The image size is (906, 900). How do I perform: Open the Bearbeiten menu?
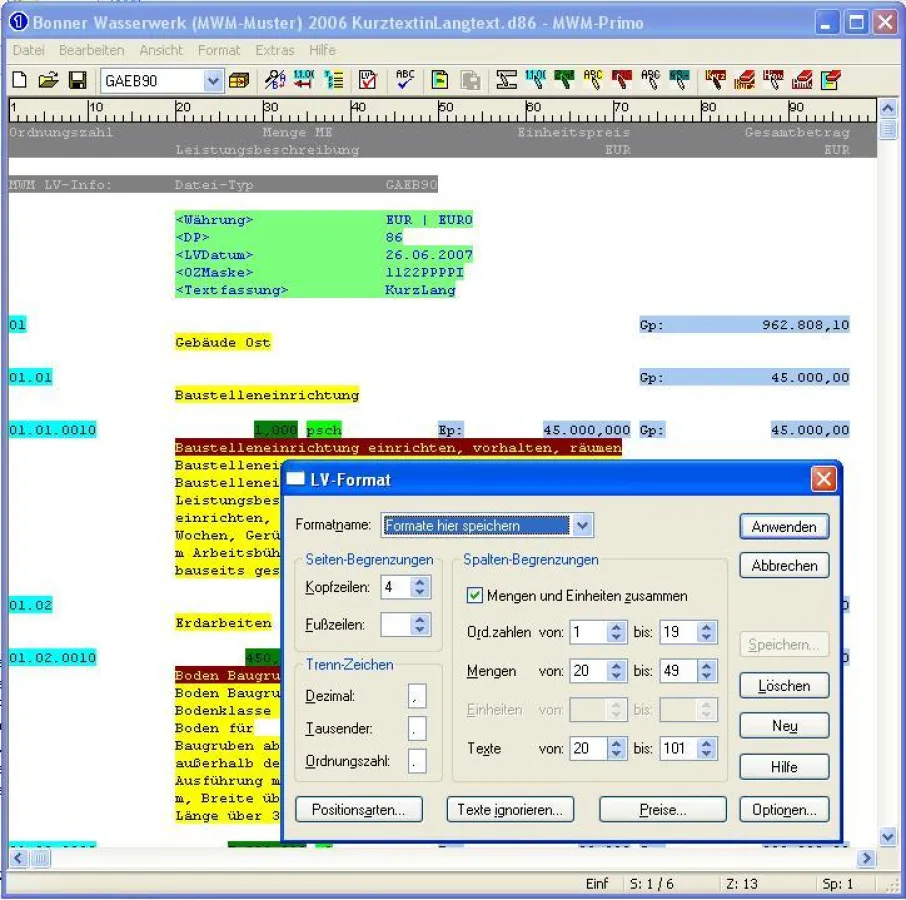(92, 50)
